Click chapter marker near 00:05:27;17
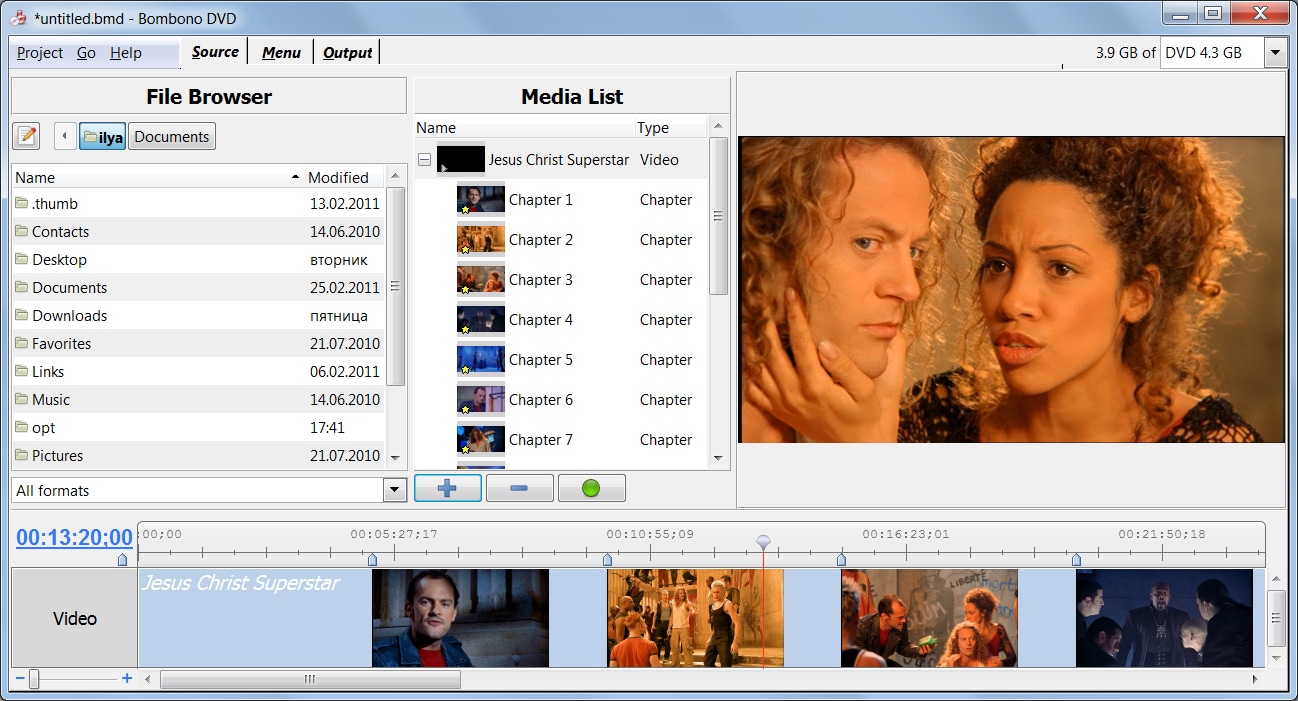Screen dimensions: 1298x701 click(373, 560)
